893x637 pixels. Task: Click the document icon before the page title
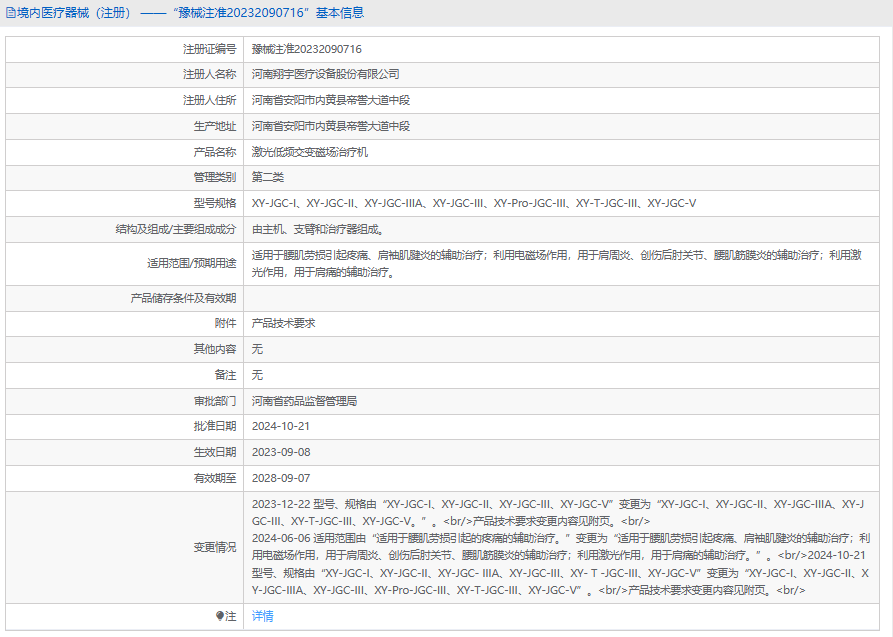click(x=11, y=13)
